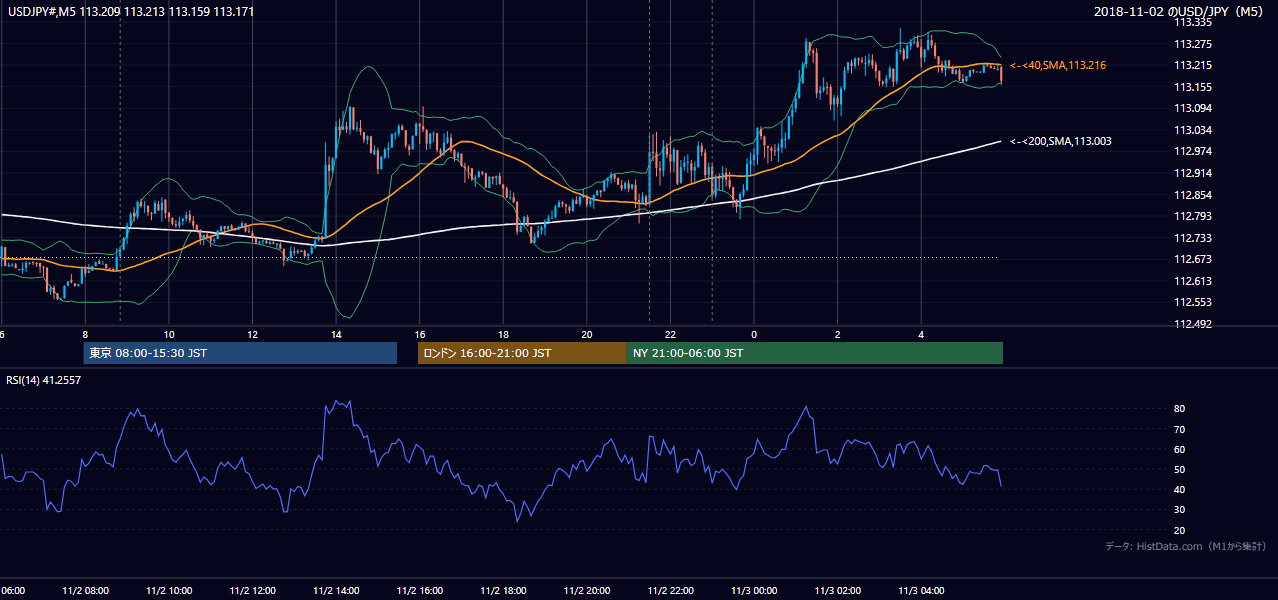Click the 11/2 22:00 bottom time label
Viewport: 1278px width, 600px height.
point(670,590)
